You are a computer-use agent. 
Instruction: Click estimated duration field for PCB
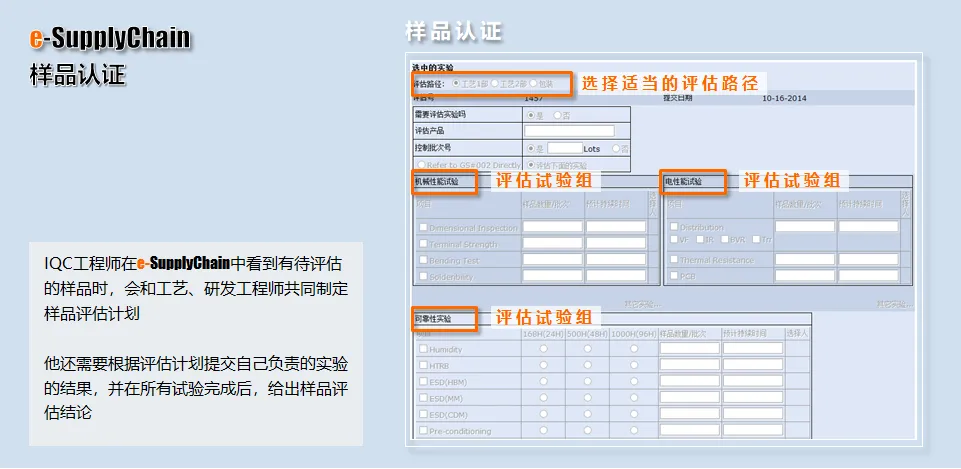click(868, 276)
